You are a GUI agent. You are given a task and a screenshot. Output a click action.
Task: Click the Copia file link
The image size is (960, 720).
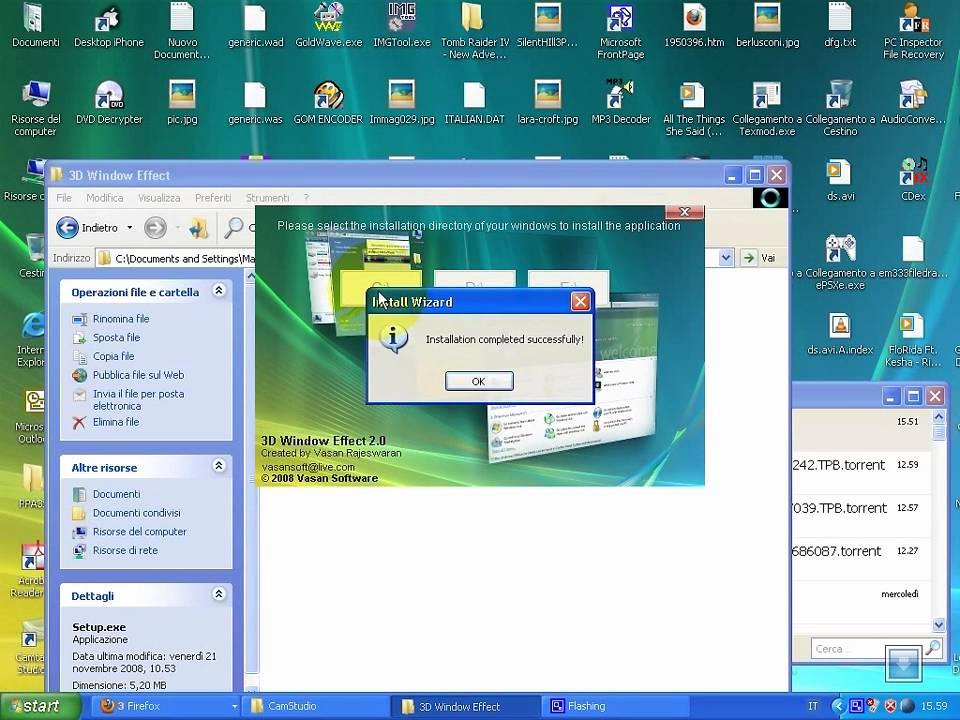(113, 356)
